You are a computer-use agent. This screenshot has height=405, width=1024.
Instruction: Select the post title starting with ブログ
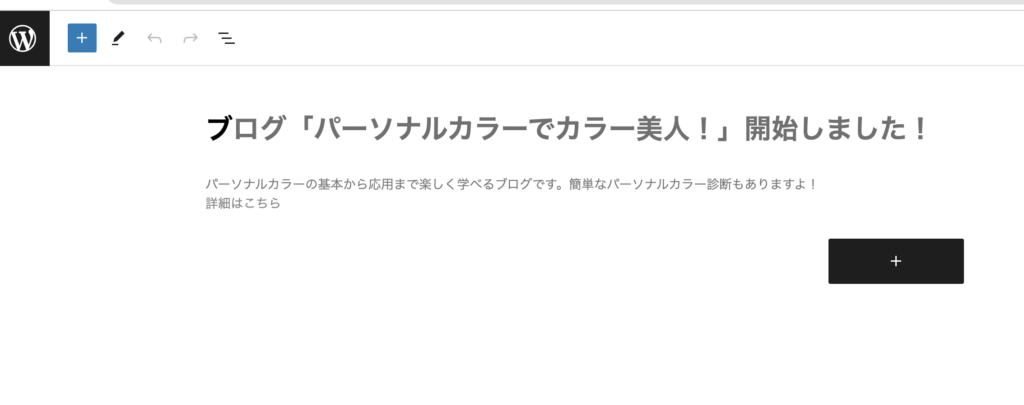(x=566, y=129)
